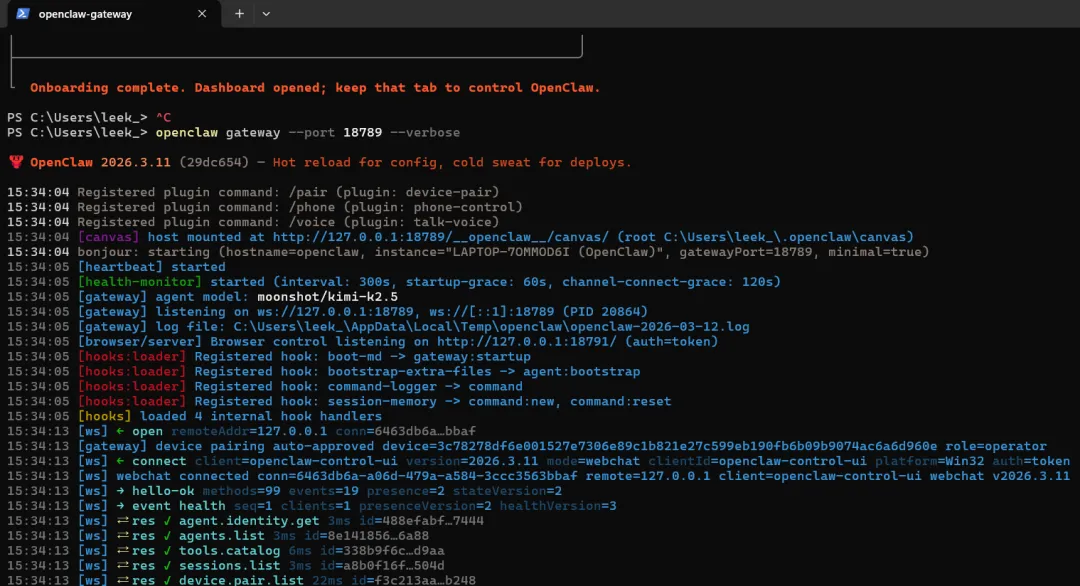Open a new terminal tab with plus

[239, 14]
